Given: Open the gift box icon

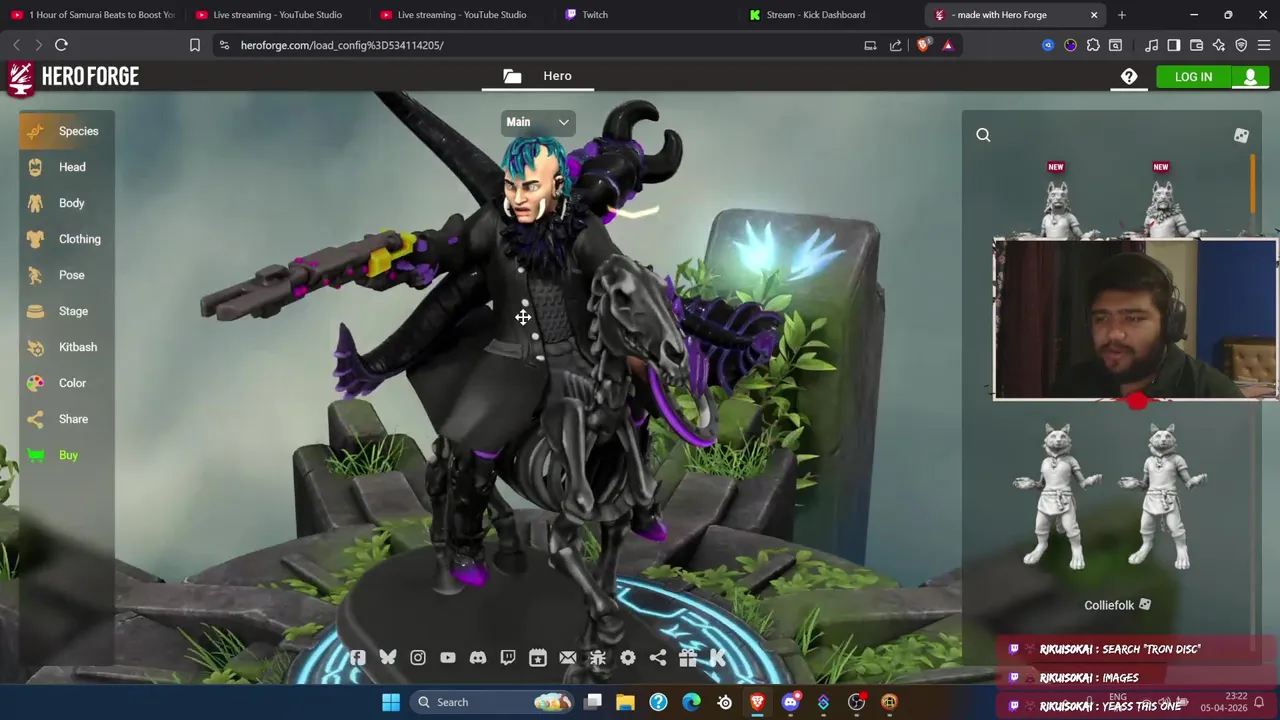Looking at the screenshot, I should [x=688, y=657].
